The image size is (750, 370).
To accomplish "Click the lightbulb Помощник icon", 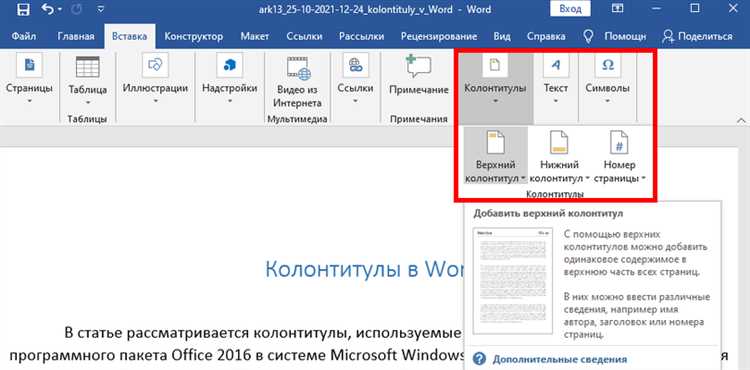I will (589, 36).
